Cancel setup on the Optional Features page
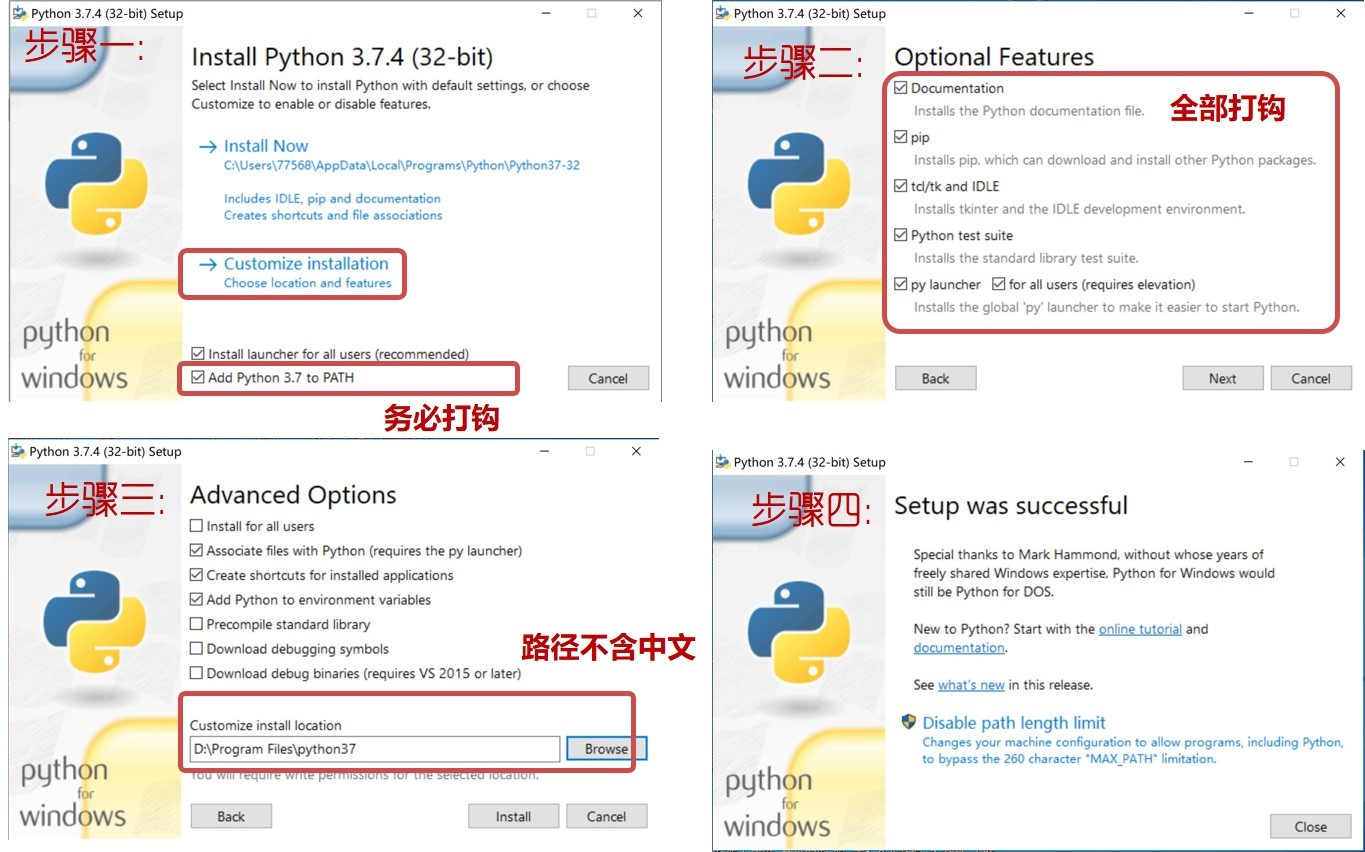Image resolution: width=1365 pixels, height=852 pixels. pos(1311,379)
